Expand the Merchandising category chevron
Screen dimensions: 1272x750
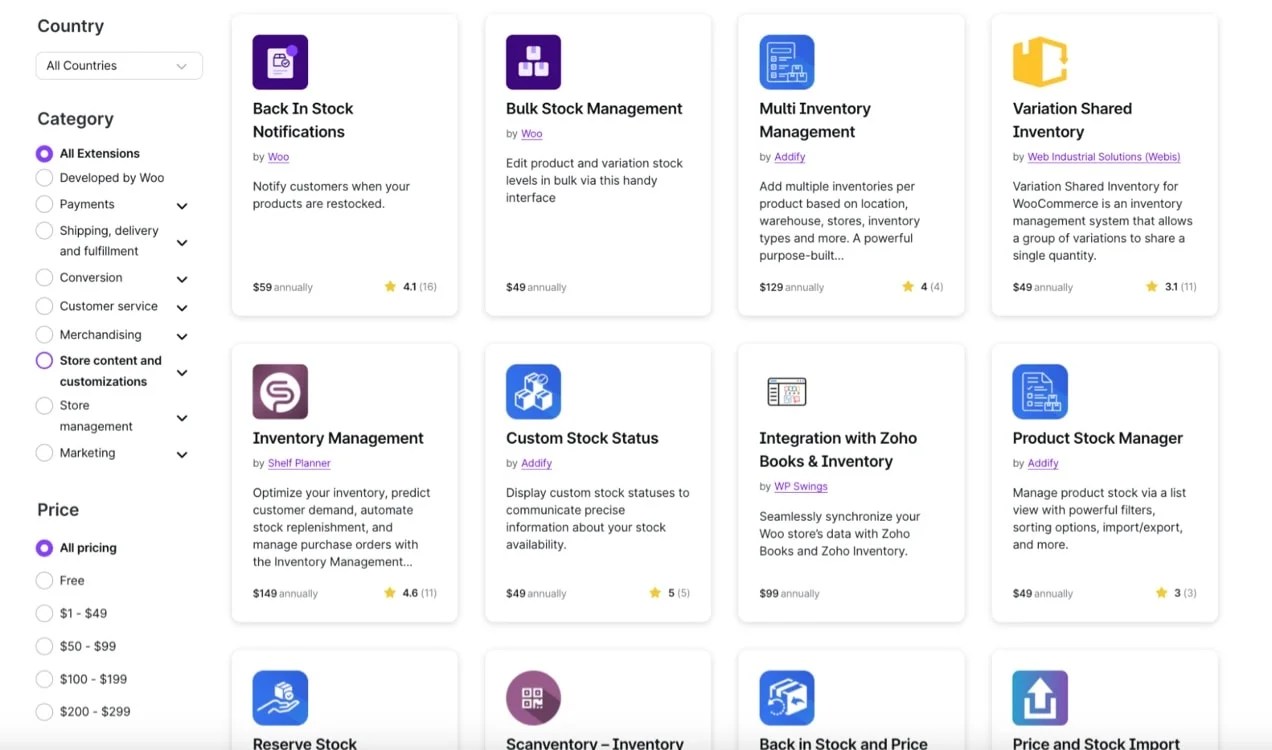182,336
